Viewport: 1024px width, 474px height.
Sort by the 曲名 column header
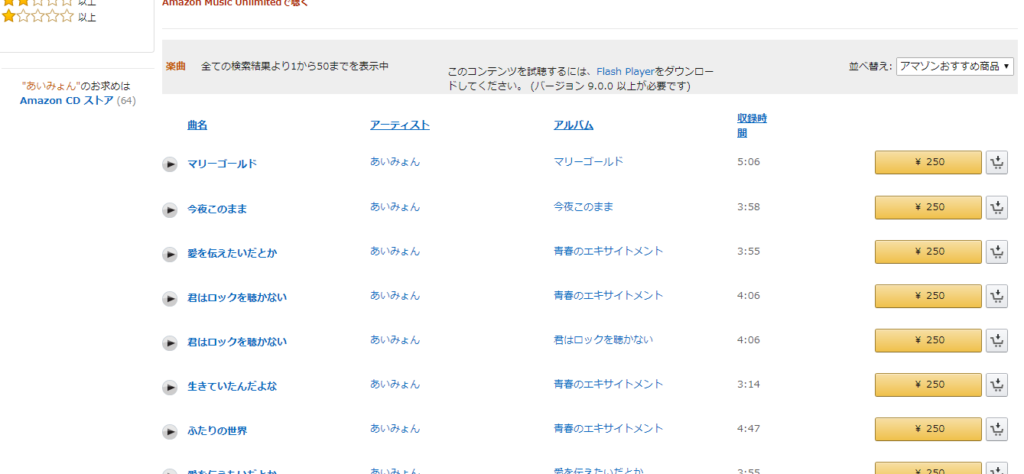[197, 125]
